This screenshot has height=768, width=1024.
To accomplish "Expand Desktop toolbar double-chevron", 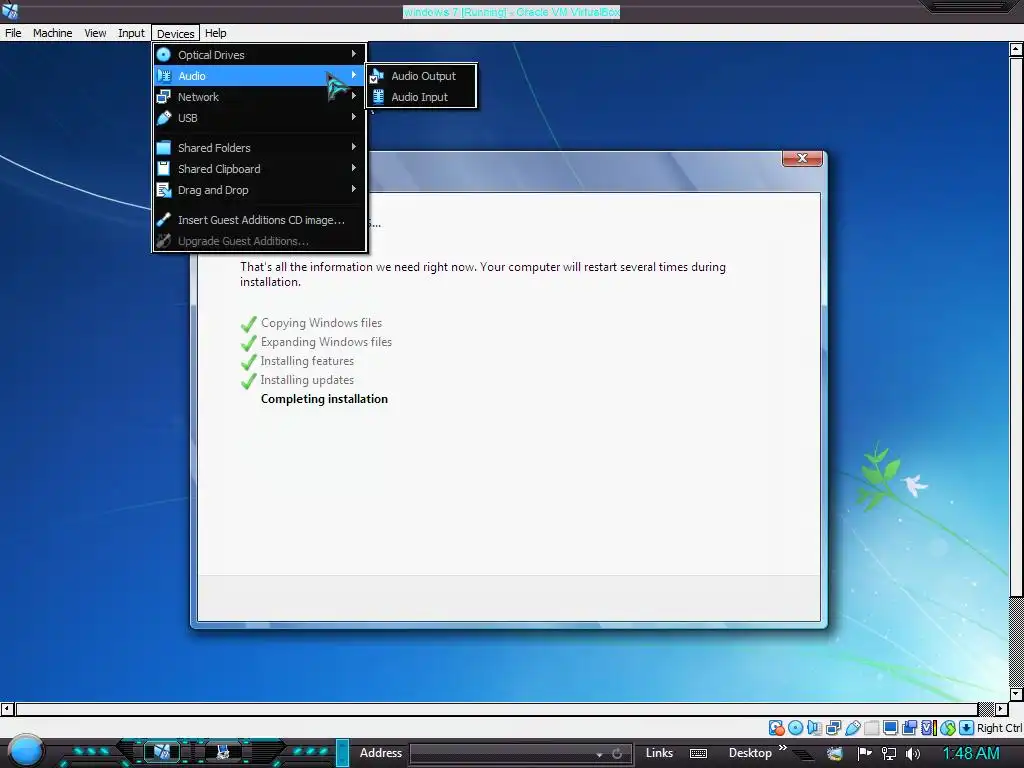I will (783, 748).
